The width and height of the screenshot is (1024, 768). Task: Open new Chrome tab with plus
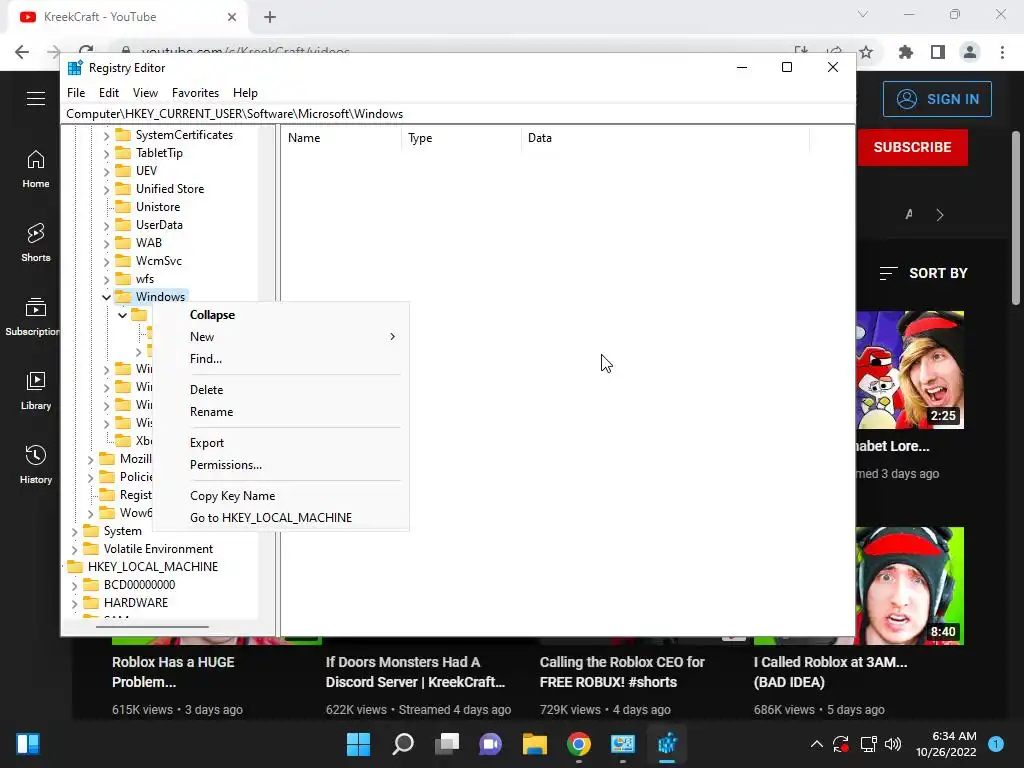[x=270, y=17]
